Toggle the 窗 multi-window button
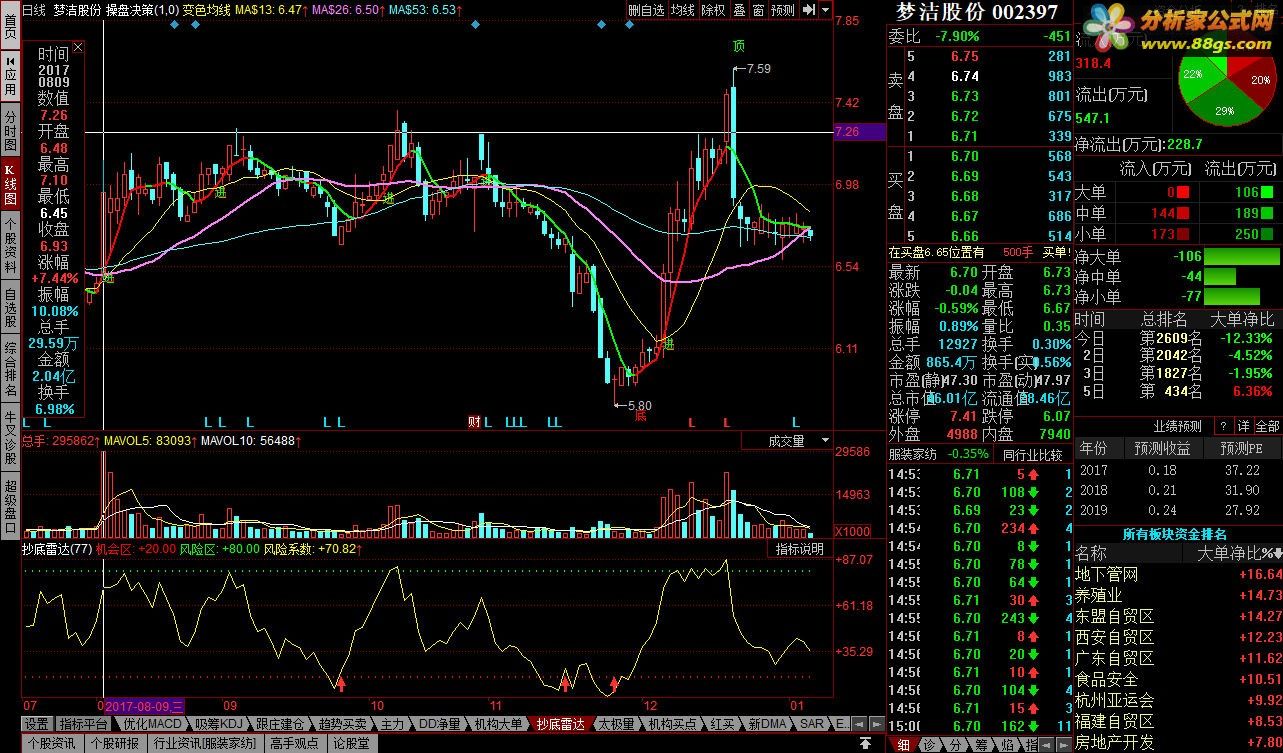This screenshot has height=753, width=1283. [758, 9]
